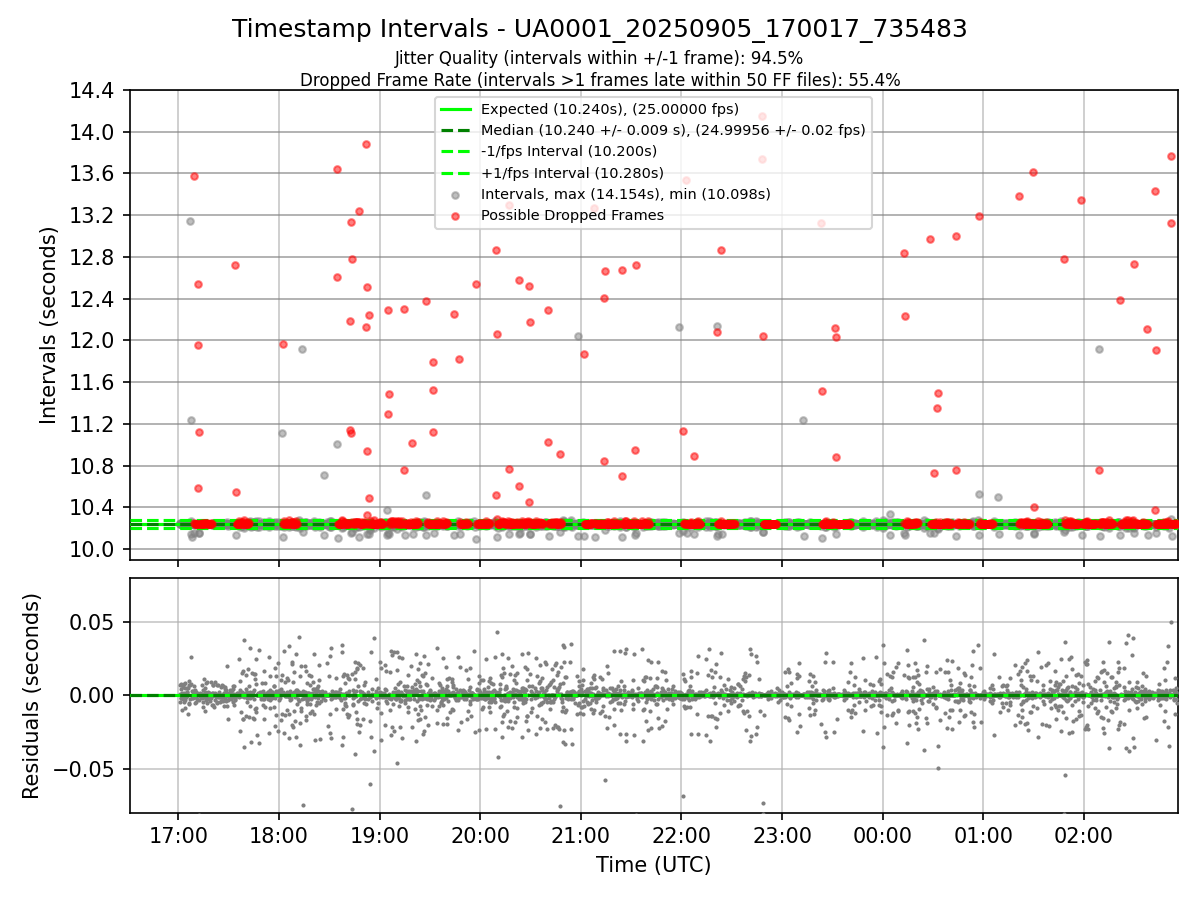Click the red dot marker in the legend
The height and width of the screenshot is (900, 1200).
pos(456,215)
